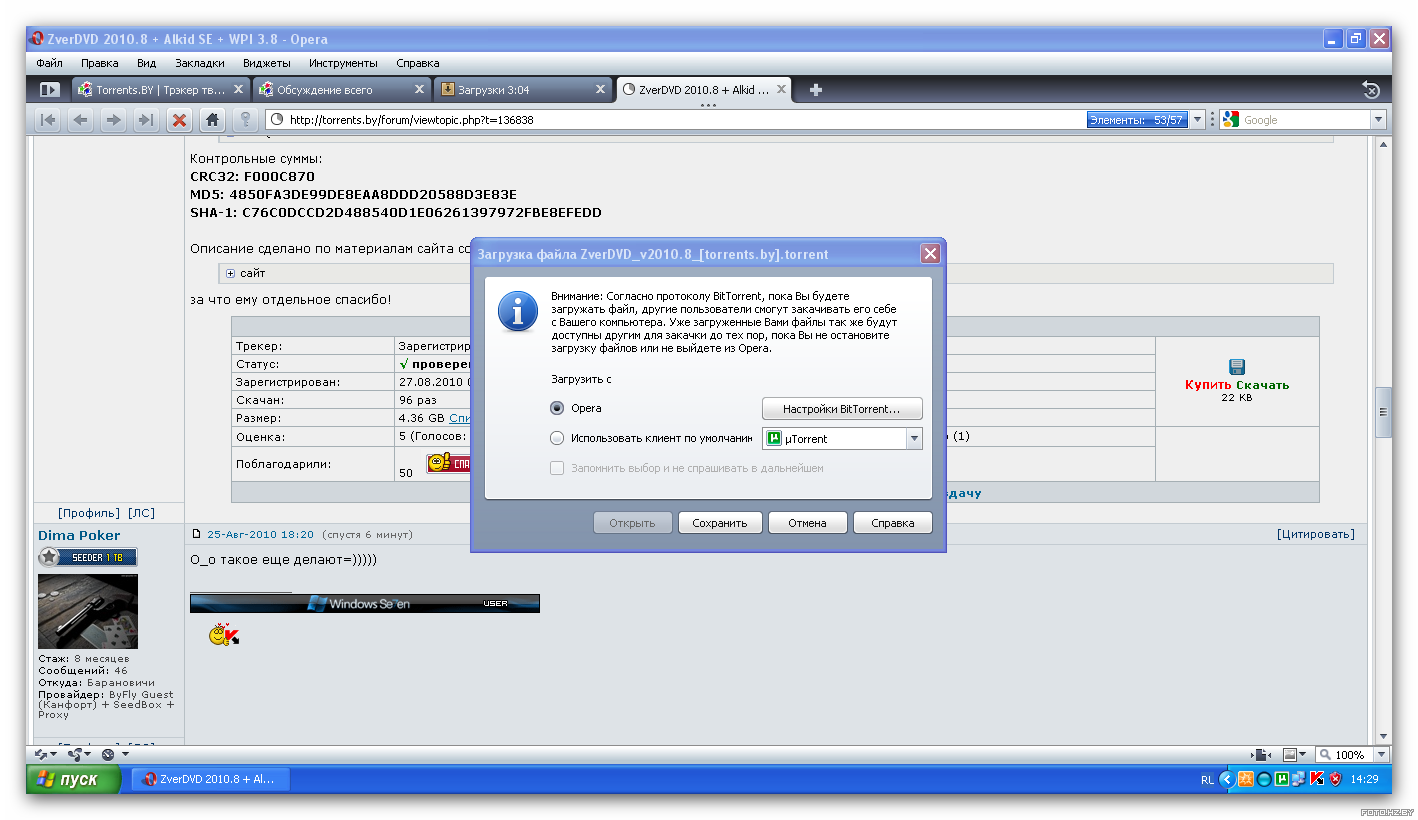1418x820 pixels.
Task: Click the Fast Forward navigation button
Action: click(x=146, y=120)
